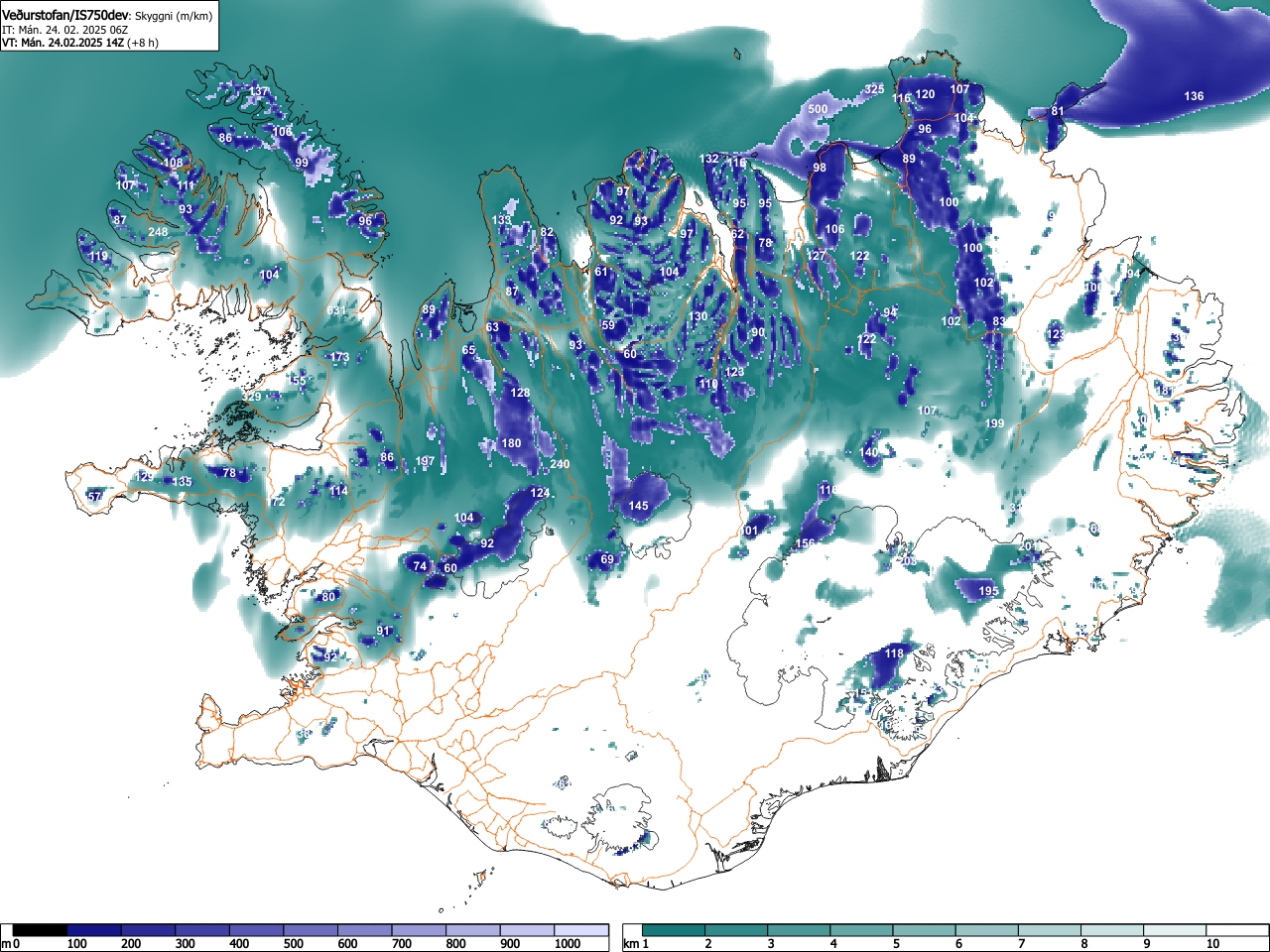Select the 631 visibility value label
Image resolution: width=1270 pixels, height=952 pixels.
[337, 310]
